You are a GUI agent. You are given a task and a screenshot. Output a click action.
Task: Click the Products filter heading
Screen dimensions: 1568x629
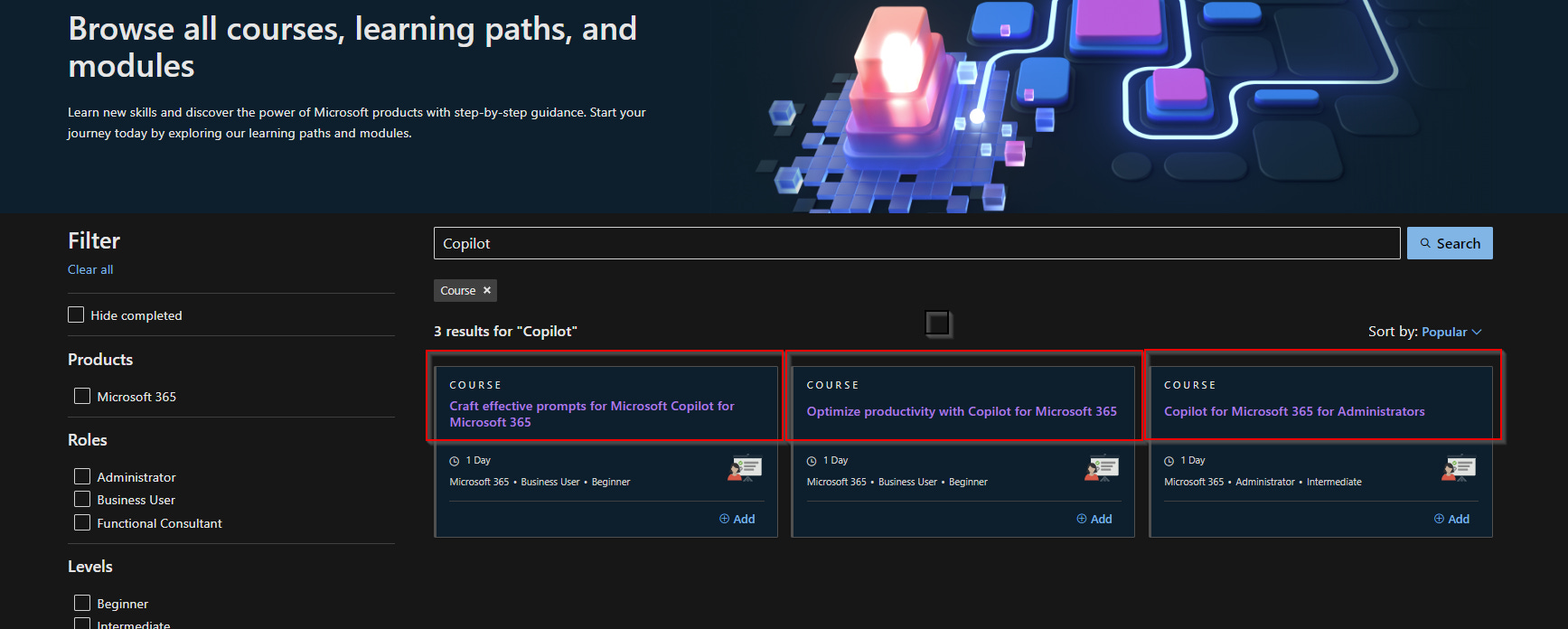coord(100,360)
